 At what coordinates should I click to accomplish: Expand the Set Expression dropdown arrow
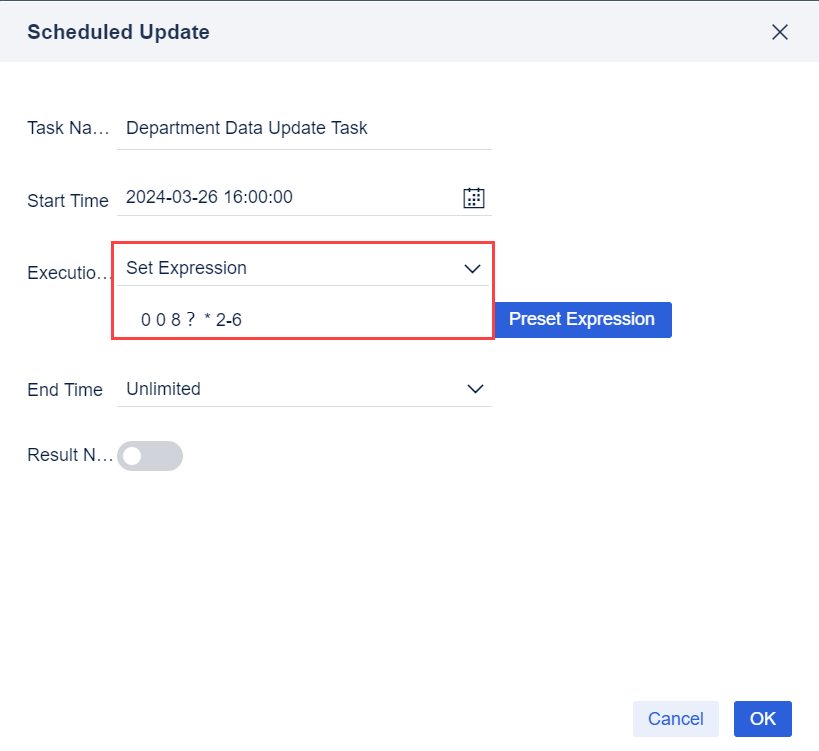point(473,269)
